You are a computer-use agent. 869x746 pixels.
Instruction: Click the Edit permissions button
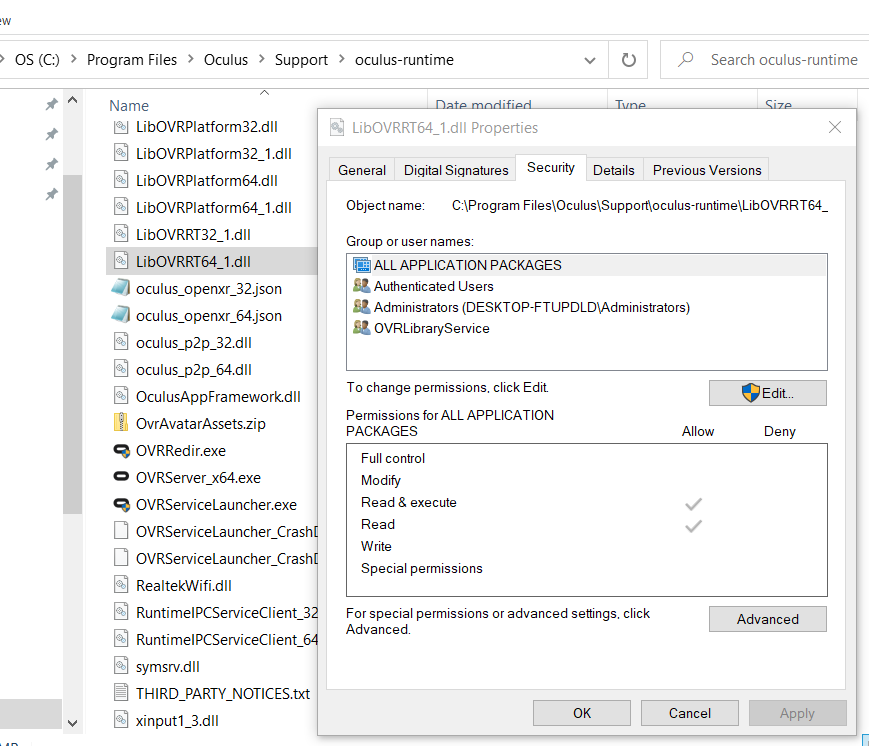tap(768, 393)
